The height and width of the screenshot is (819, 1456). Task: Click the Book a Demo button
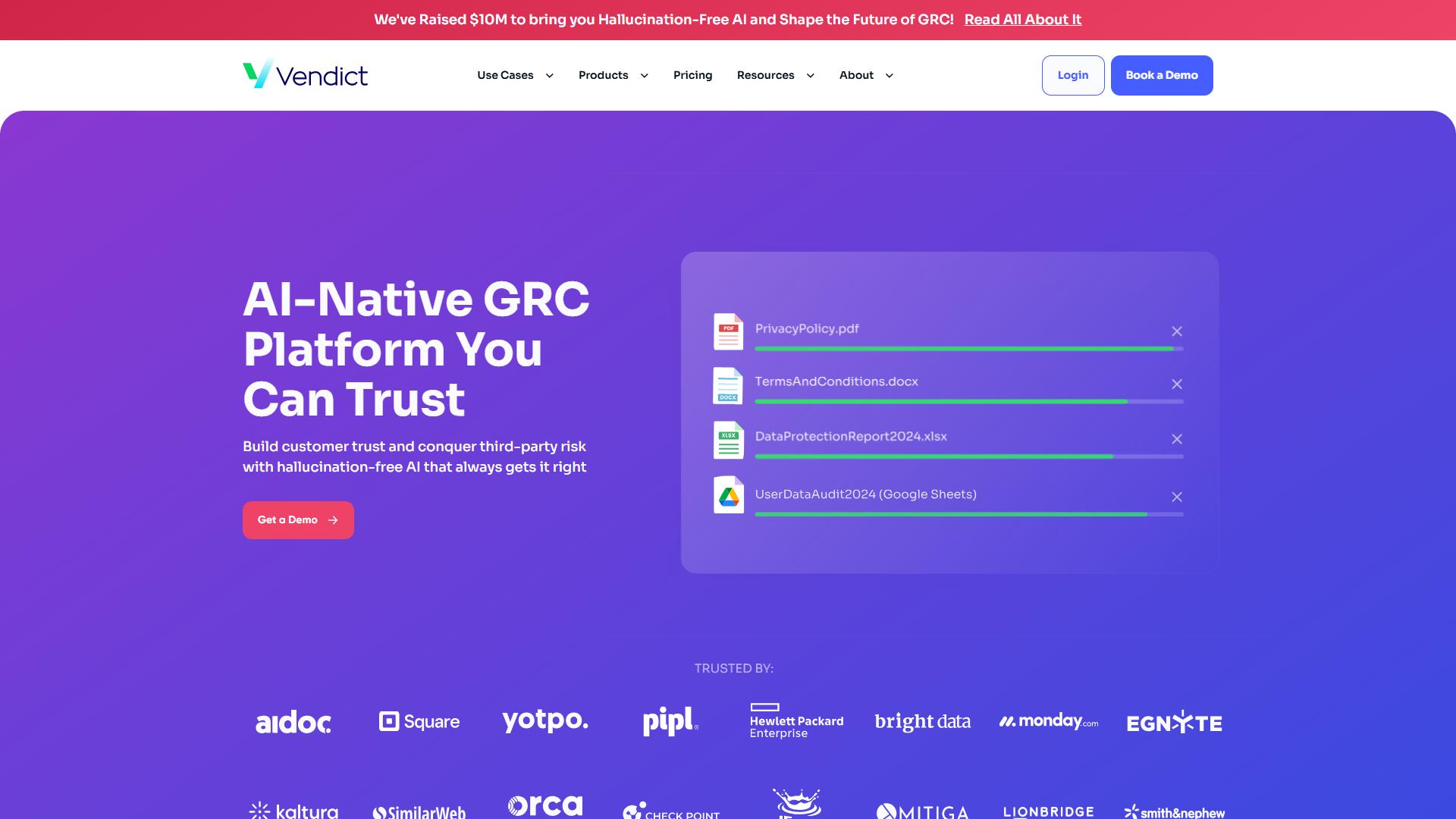[x=1162, y=75]
